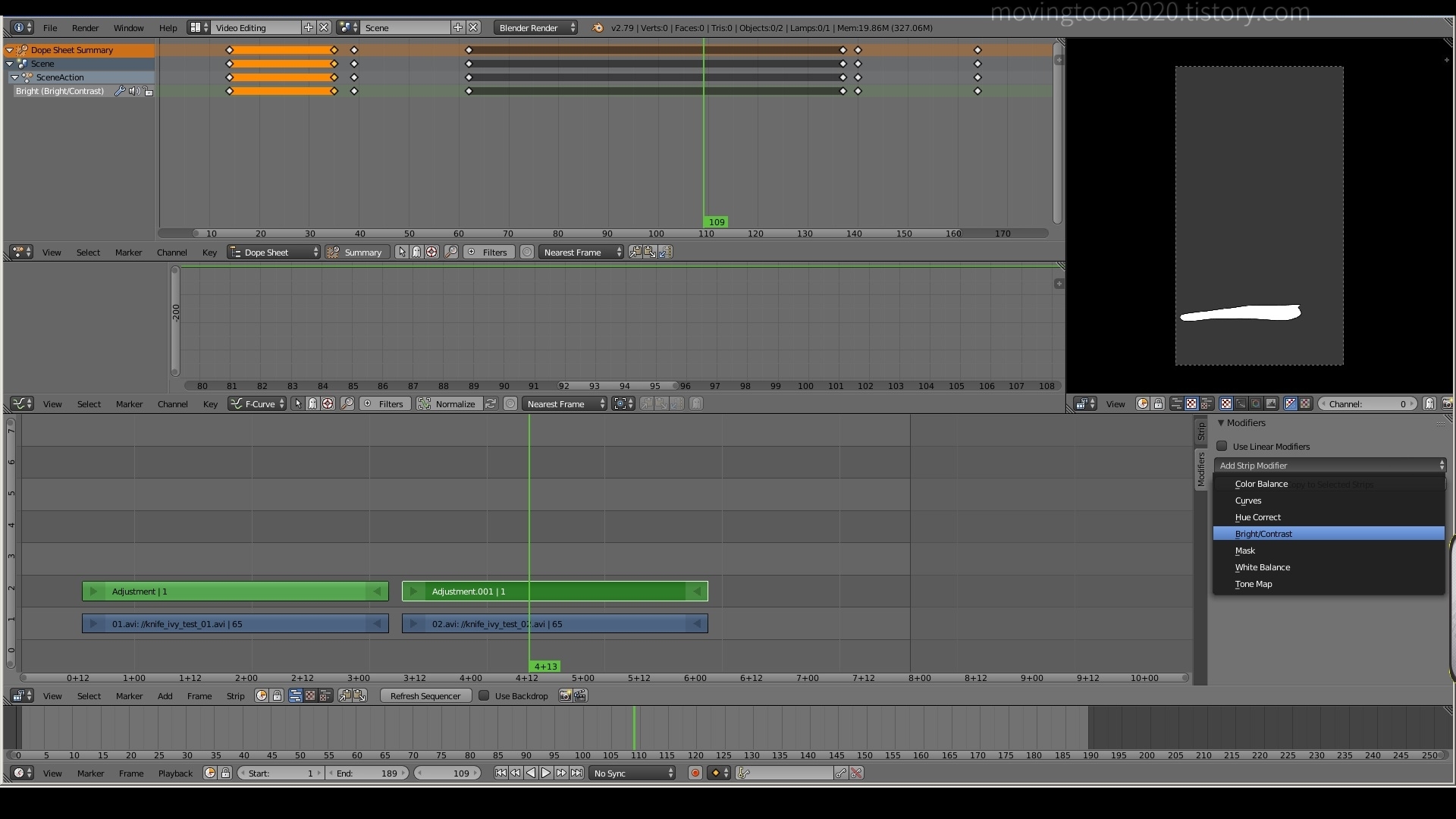The image size is (1456, 819).
Task: Select the 01.avi knife_ivy_test_01 strip
Action: tap(235, 624)
